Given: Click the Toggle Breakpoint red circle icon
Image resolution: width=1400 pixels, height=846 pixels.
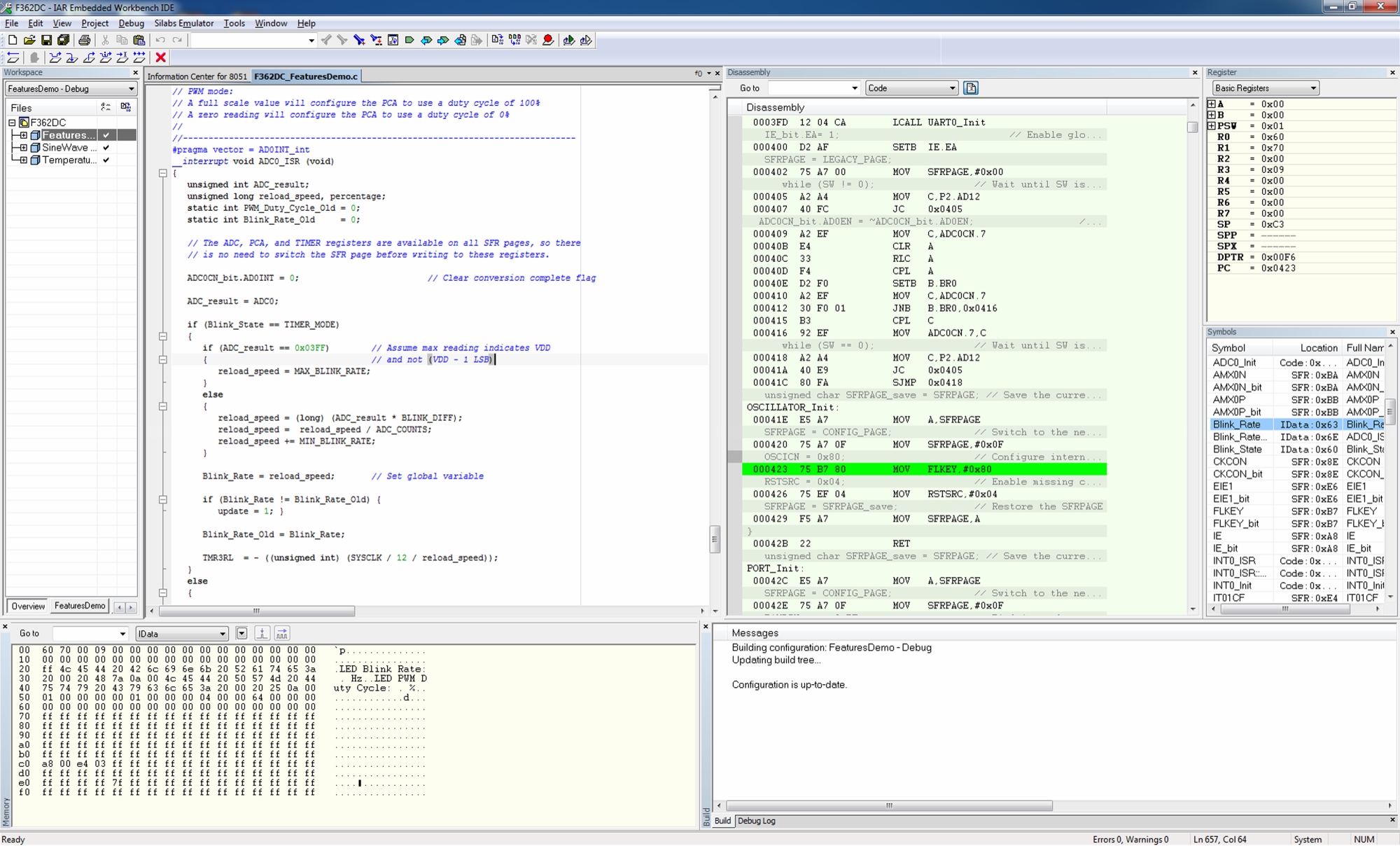Looking at the screenshot, I should [548, 40].
